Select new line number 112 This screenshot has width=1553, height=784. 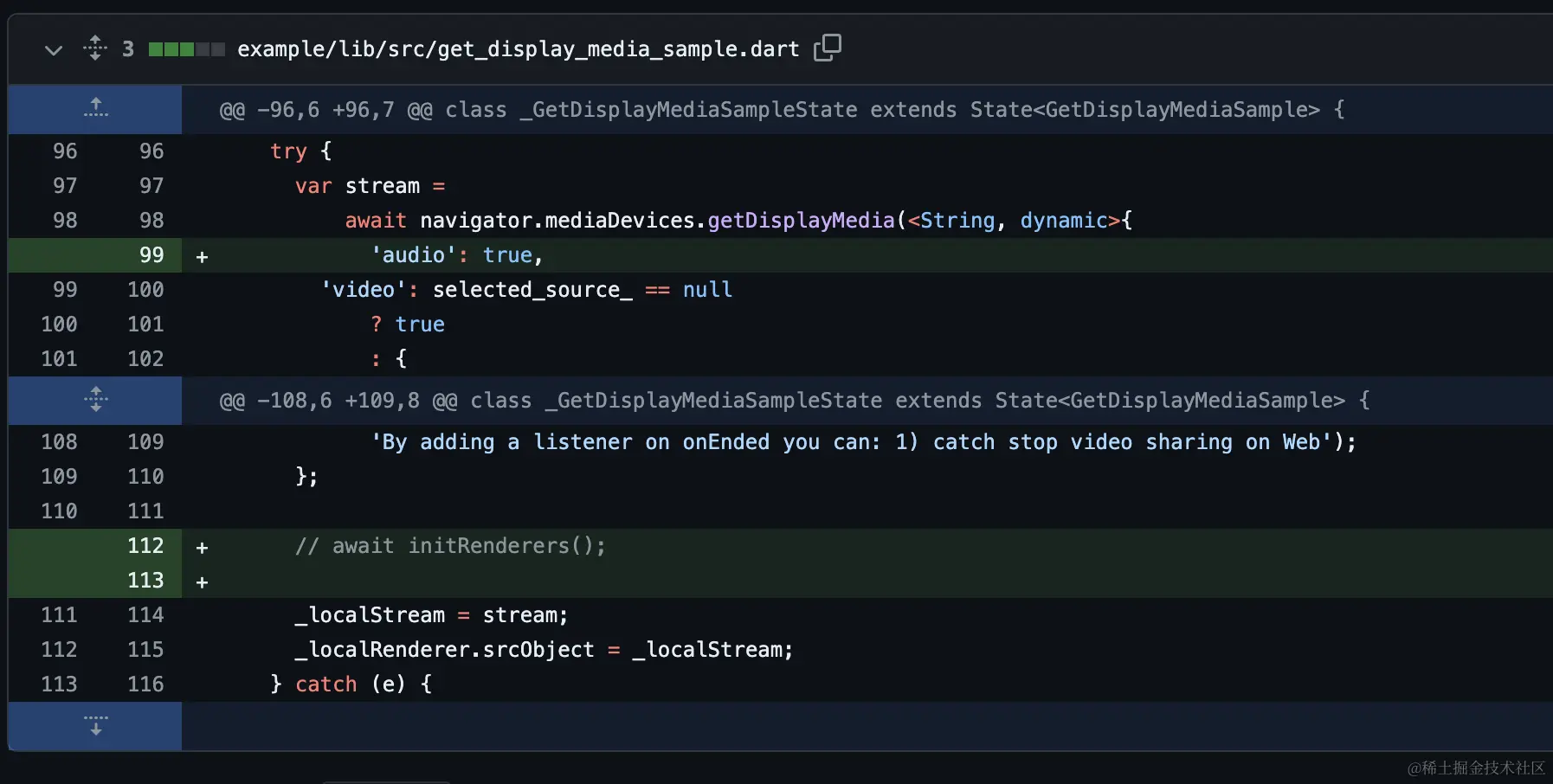click(x=145, y=546)
